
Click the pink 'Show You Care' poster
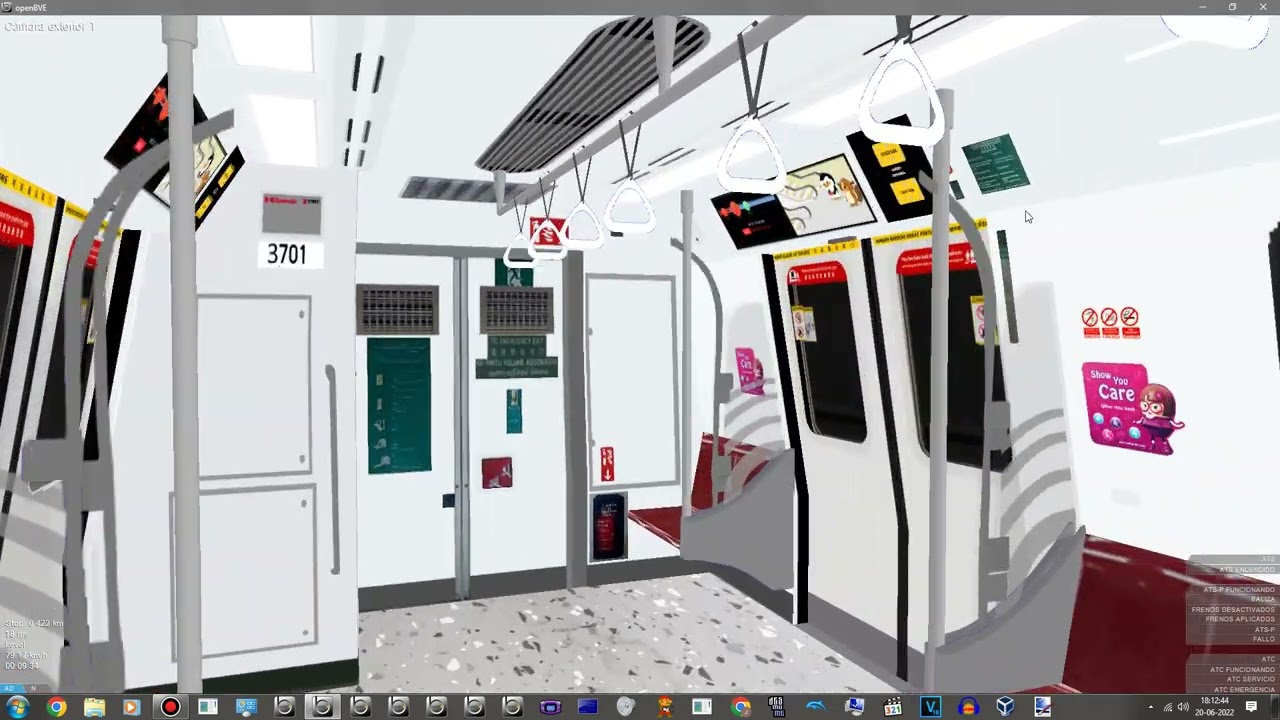point(1131,408)
